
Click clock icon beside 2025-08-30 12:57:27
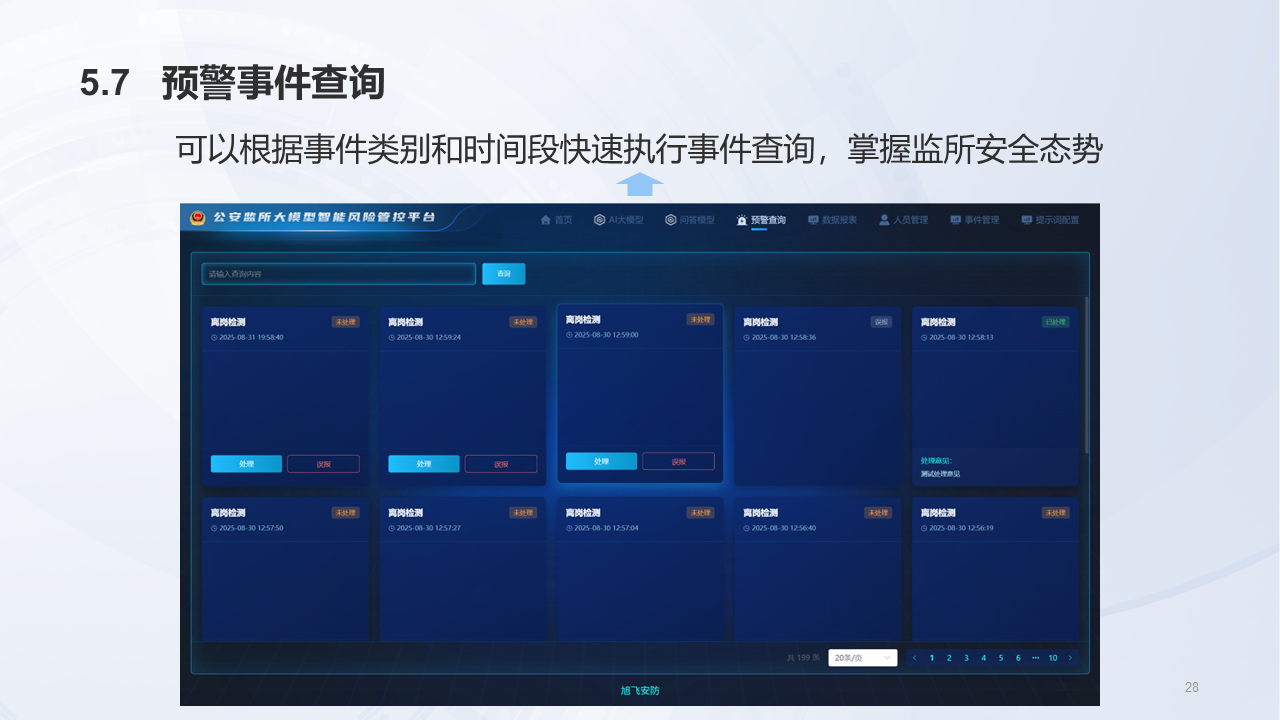392,528
